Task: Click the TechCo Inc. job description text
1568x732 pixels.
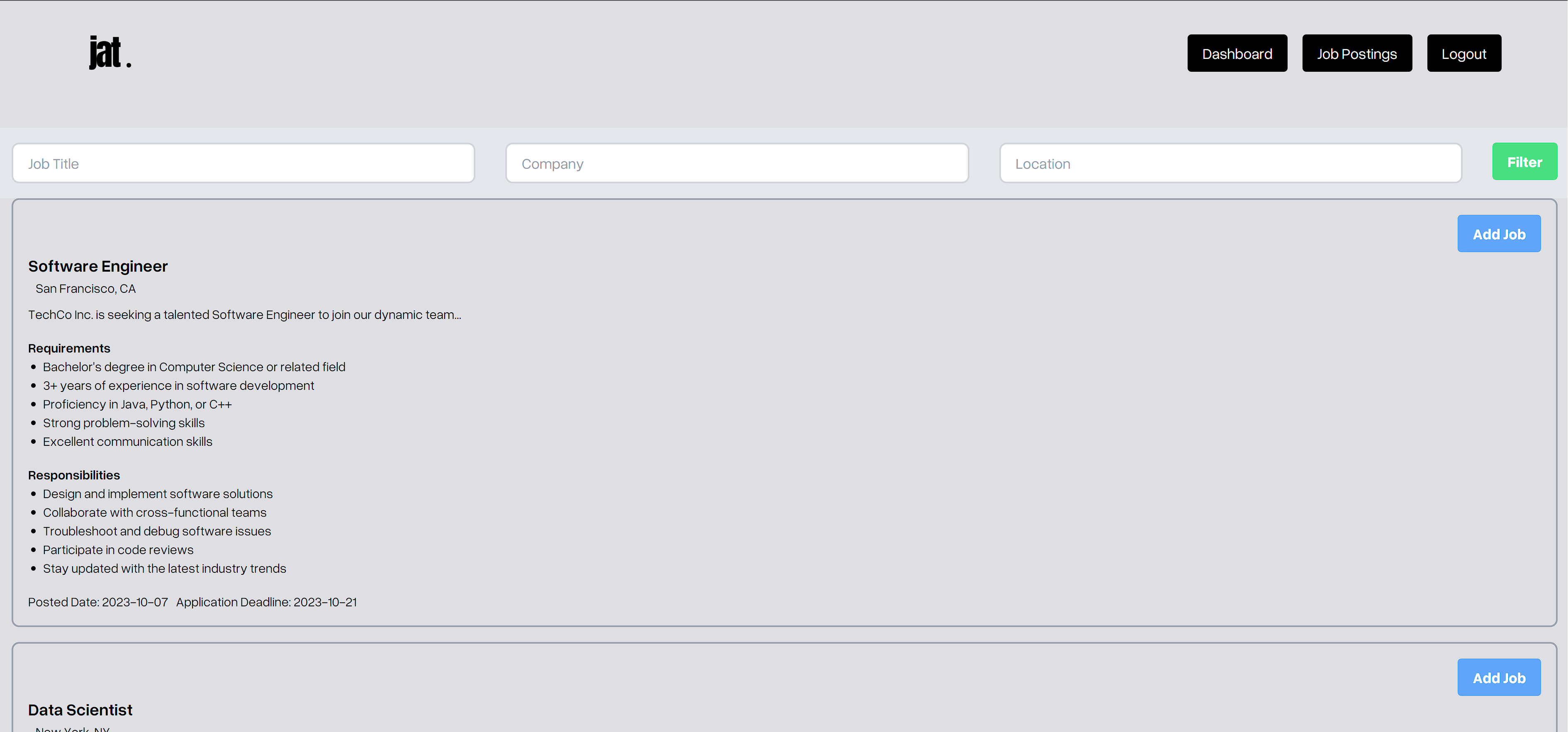Action: pos(244,315)
